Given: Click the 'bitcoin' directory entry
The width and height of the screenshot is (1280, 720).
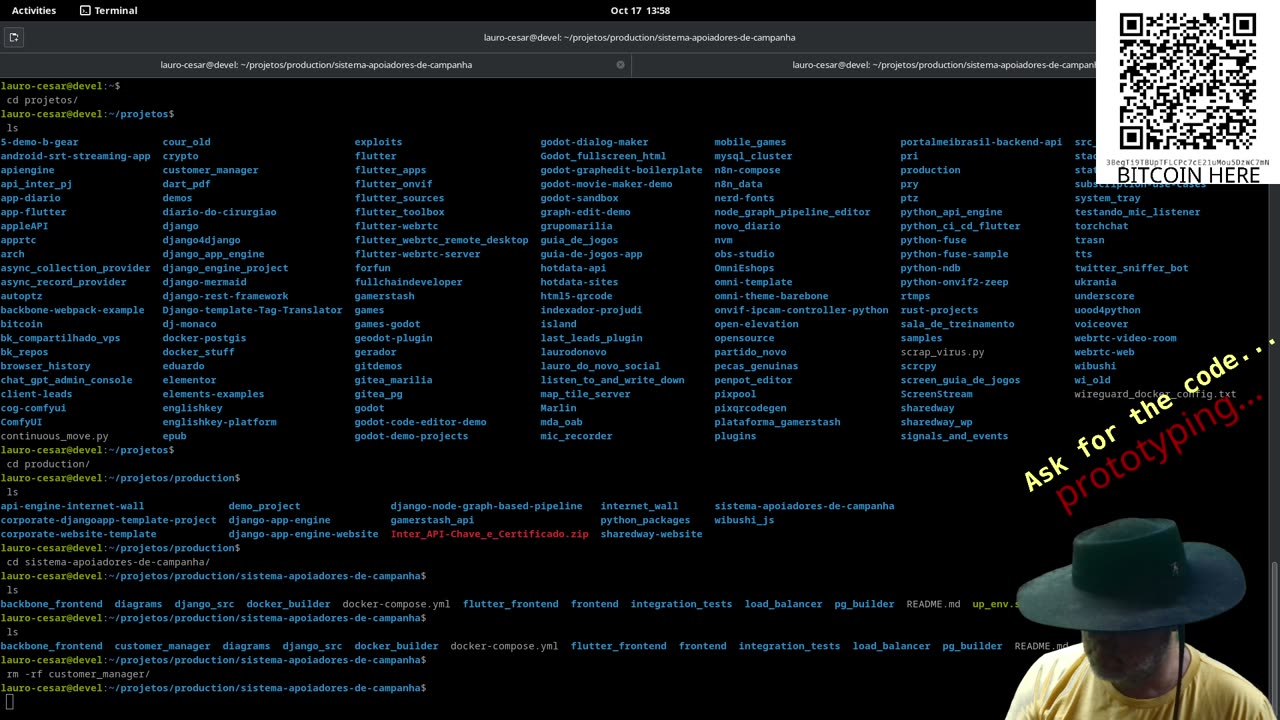Looking at the screenshot, I should coord(21,324).
